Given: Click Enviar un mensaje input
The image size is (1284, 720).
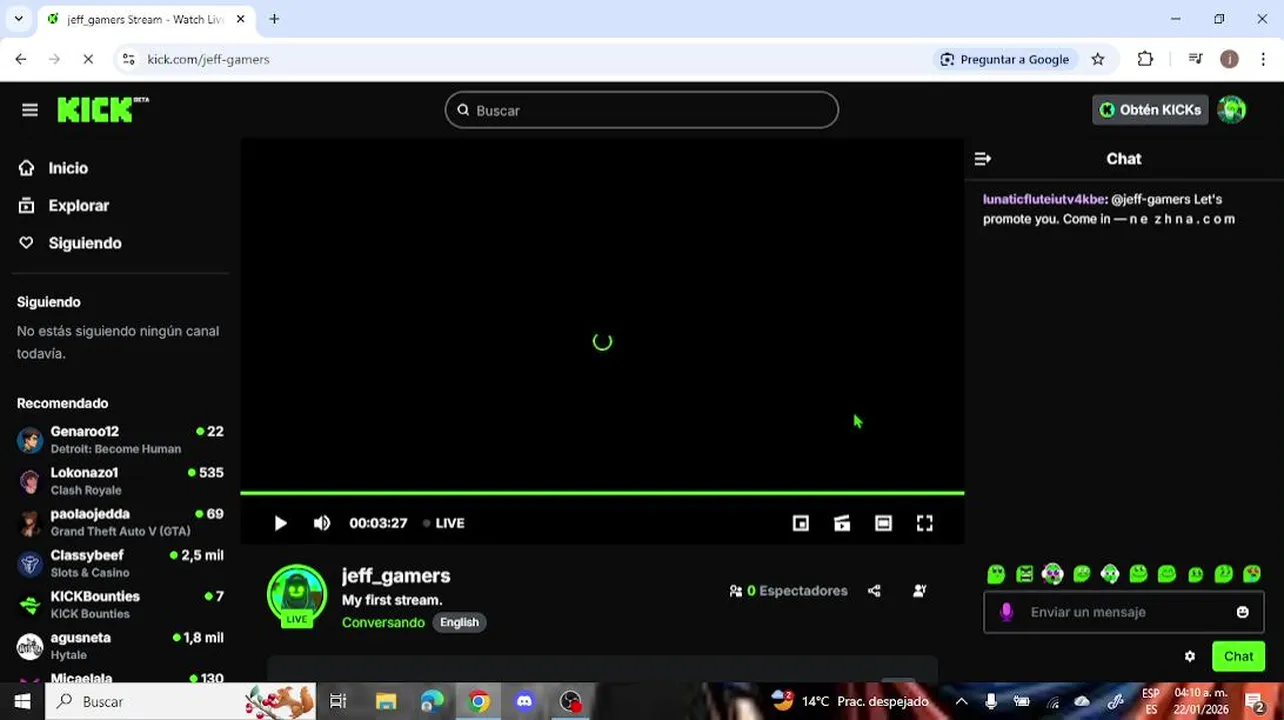Looking at the screenshot, I should 1124,612.
